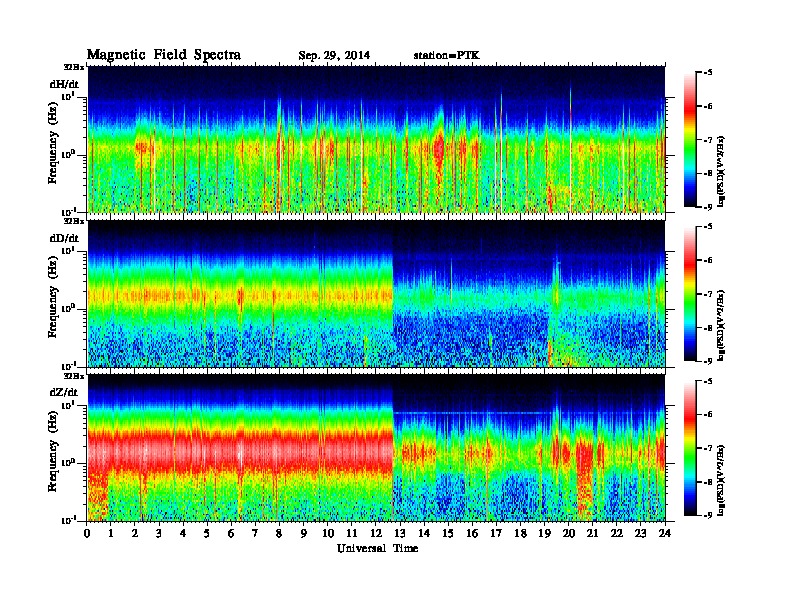Click the color bar beside the dZ/dt panel
The image size is (792, 612).
(x=690, y=448)
